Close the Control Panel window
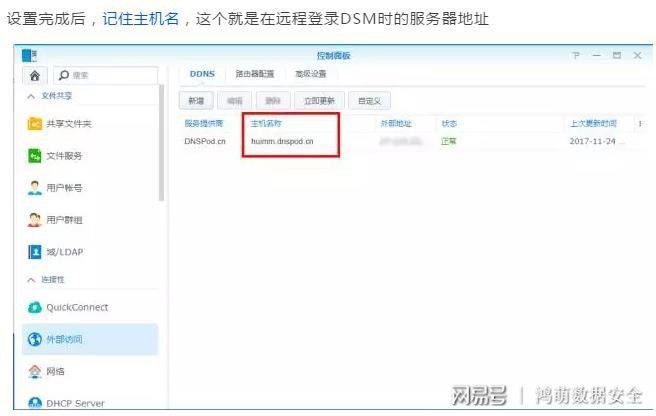Screen dimensions: 656x416 (x=637, y=55)
